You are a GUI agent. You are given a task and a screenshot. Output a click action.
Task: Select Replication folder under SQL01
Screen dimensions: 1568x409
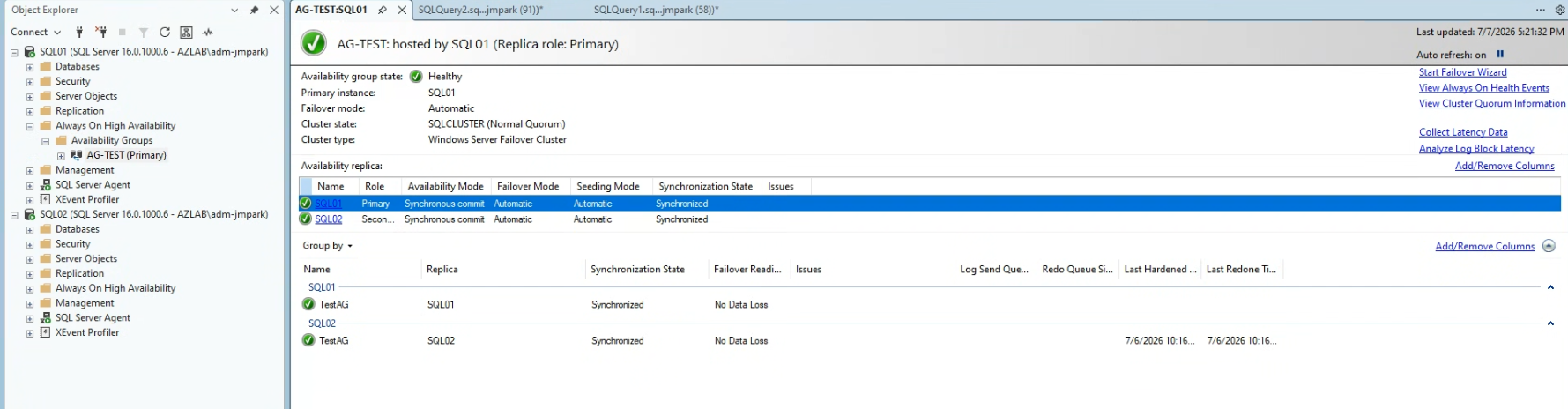click(79, 111)
